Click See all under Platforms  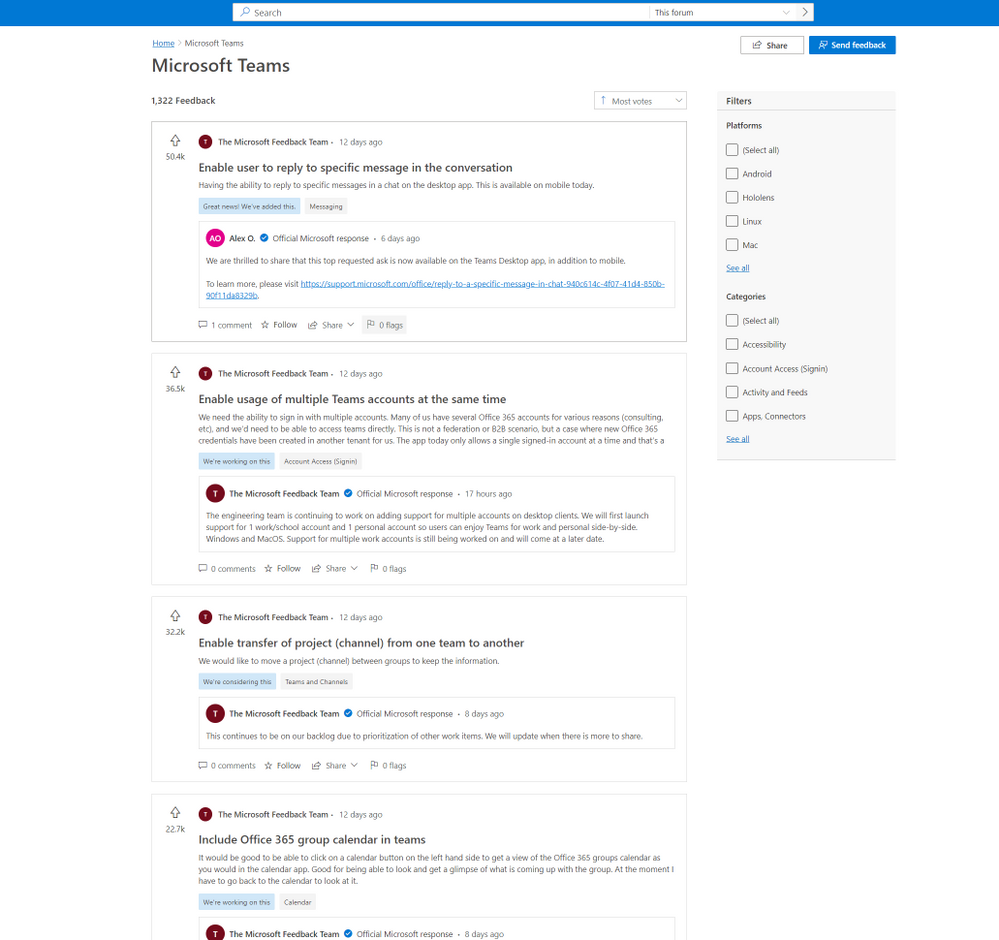point(738,268)
